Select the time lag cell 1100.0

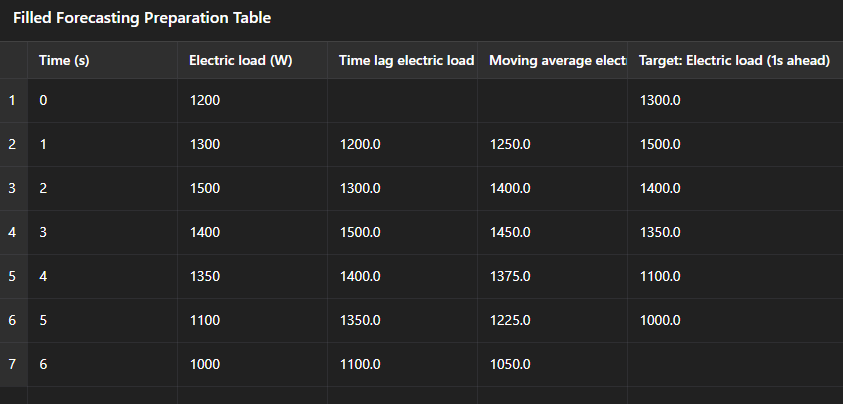(402, 364)
